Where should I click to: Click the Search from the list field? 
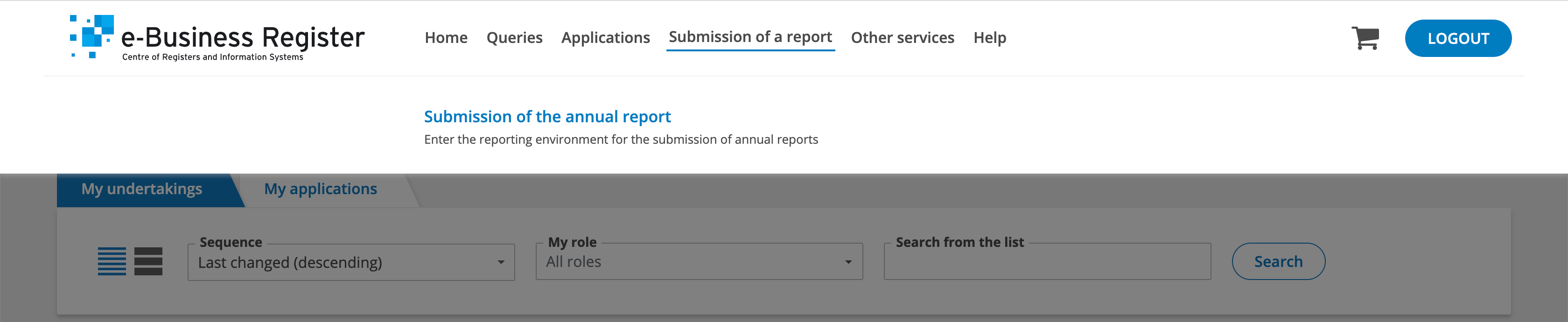[x=1047, y=263]
